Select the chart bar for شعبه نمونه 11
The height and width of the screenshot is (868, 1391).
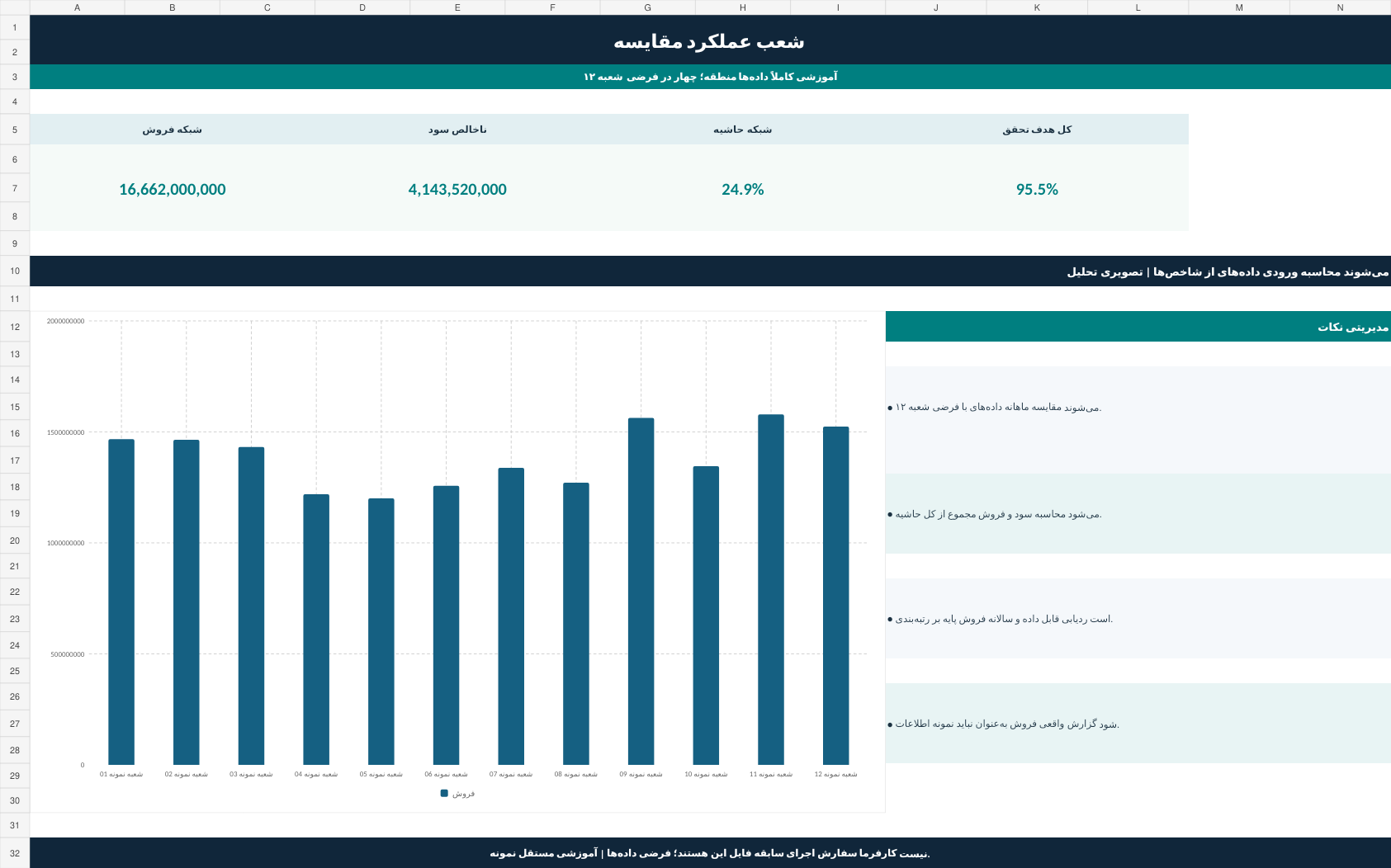tap(771, 589)
